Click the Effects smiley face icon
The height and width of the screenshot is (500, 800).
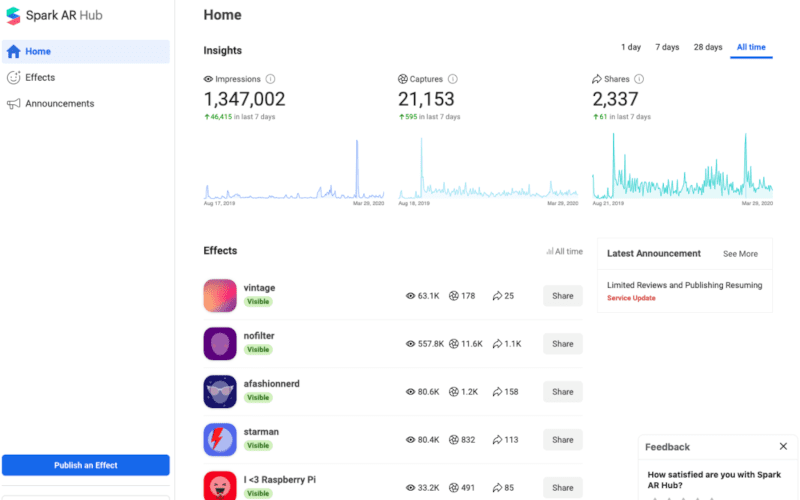pyautogui.click(x=14, y=78)
